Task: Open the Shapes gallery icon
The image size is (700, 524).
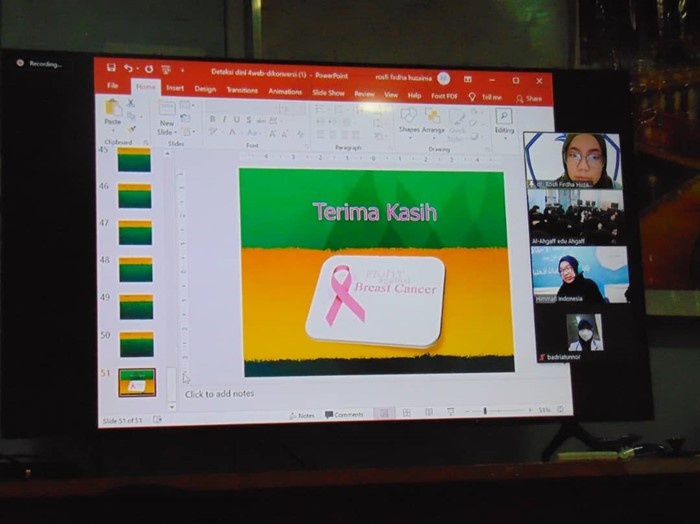Action: [x=409, y=116]
